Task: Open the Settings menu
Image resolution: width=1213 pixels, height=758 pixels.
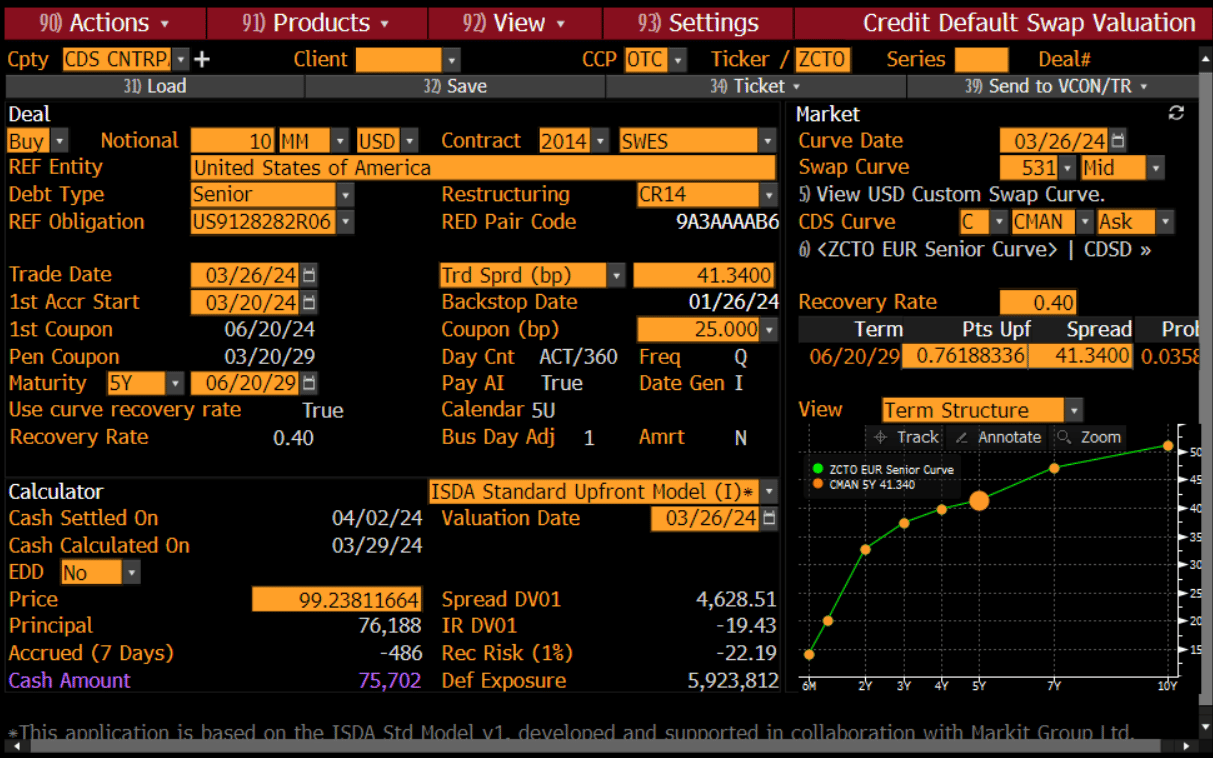Action: [698, 23]
